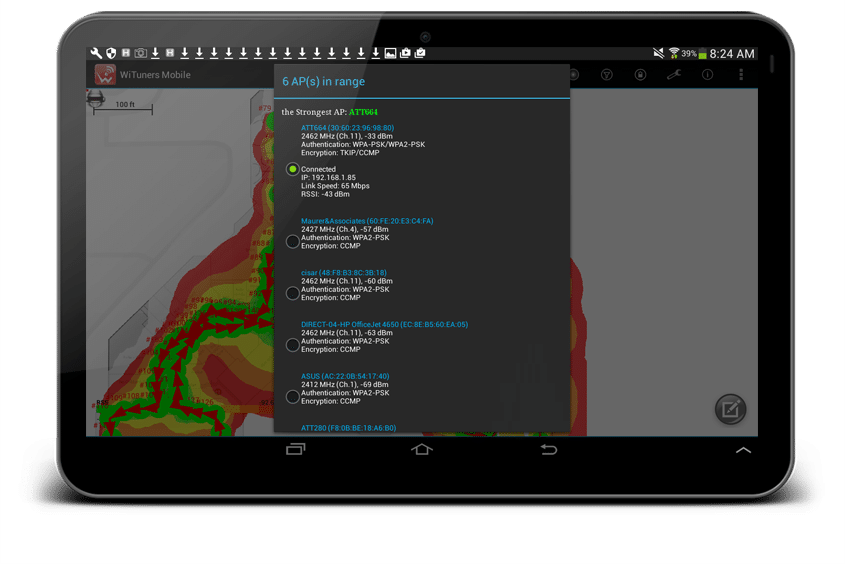Tap the cisar (48:F8:B3:8C:3B:18) title
The width and height of the screenshot is (845, 564).
344,273
